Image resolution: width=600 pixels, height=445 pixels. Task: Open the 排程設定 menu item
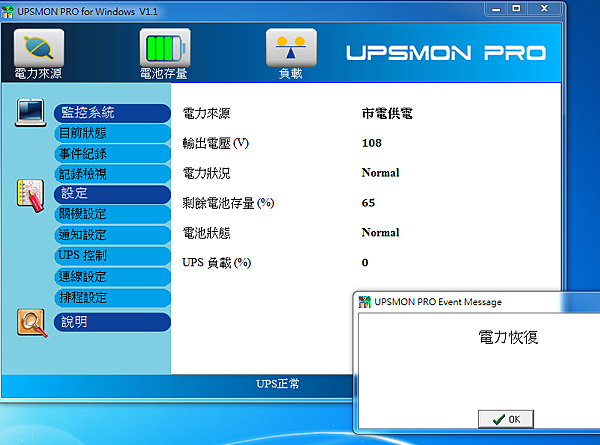click(x=112, y=298)
